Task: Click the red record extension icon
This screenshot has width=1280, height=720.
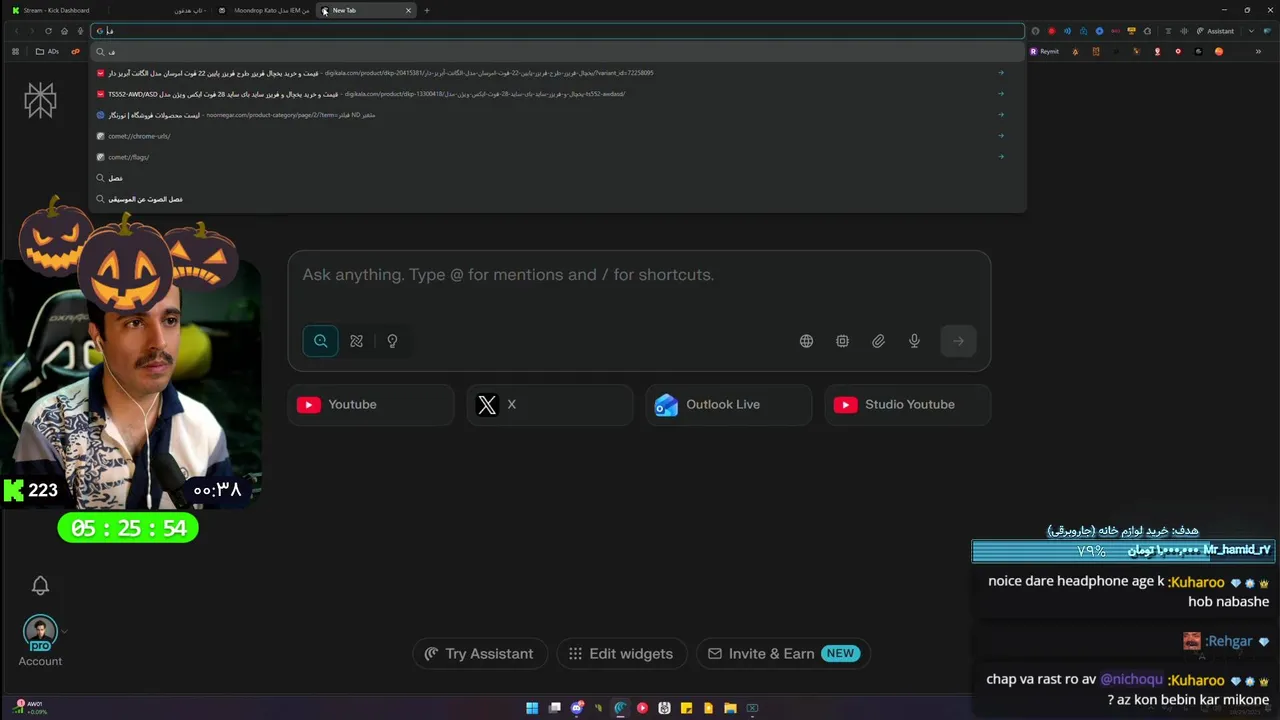Action: pyautogui.click(x=1051, y=31)
